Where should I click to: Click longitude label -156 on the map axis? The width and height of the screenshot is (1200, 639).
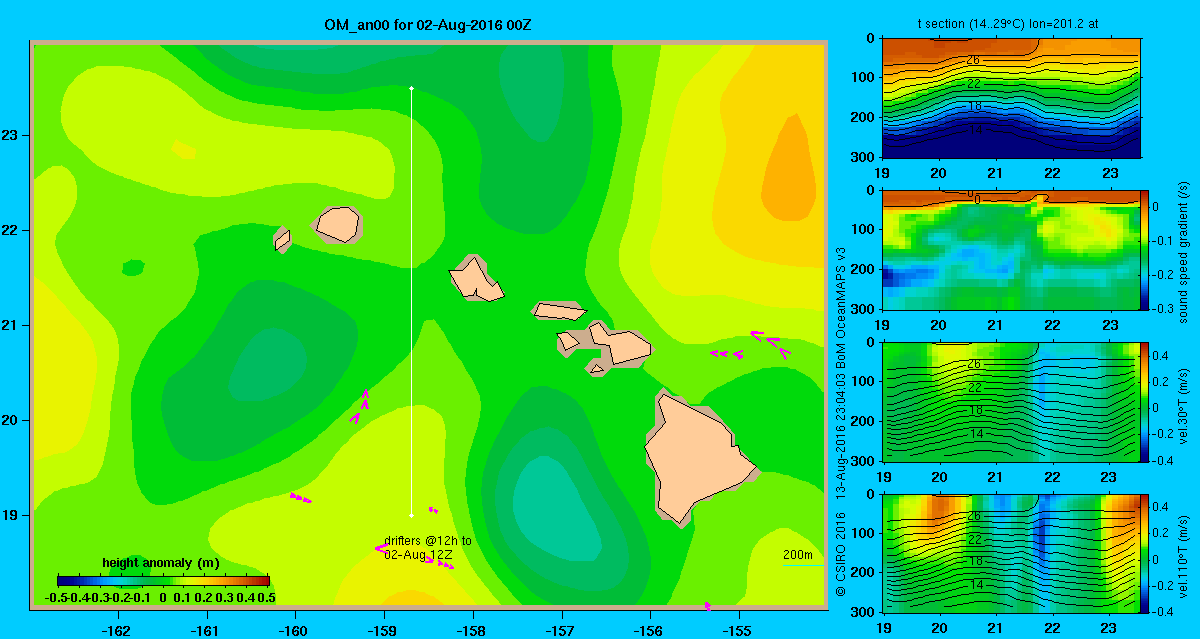pyautogui.click(x=649, y=630)
